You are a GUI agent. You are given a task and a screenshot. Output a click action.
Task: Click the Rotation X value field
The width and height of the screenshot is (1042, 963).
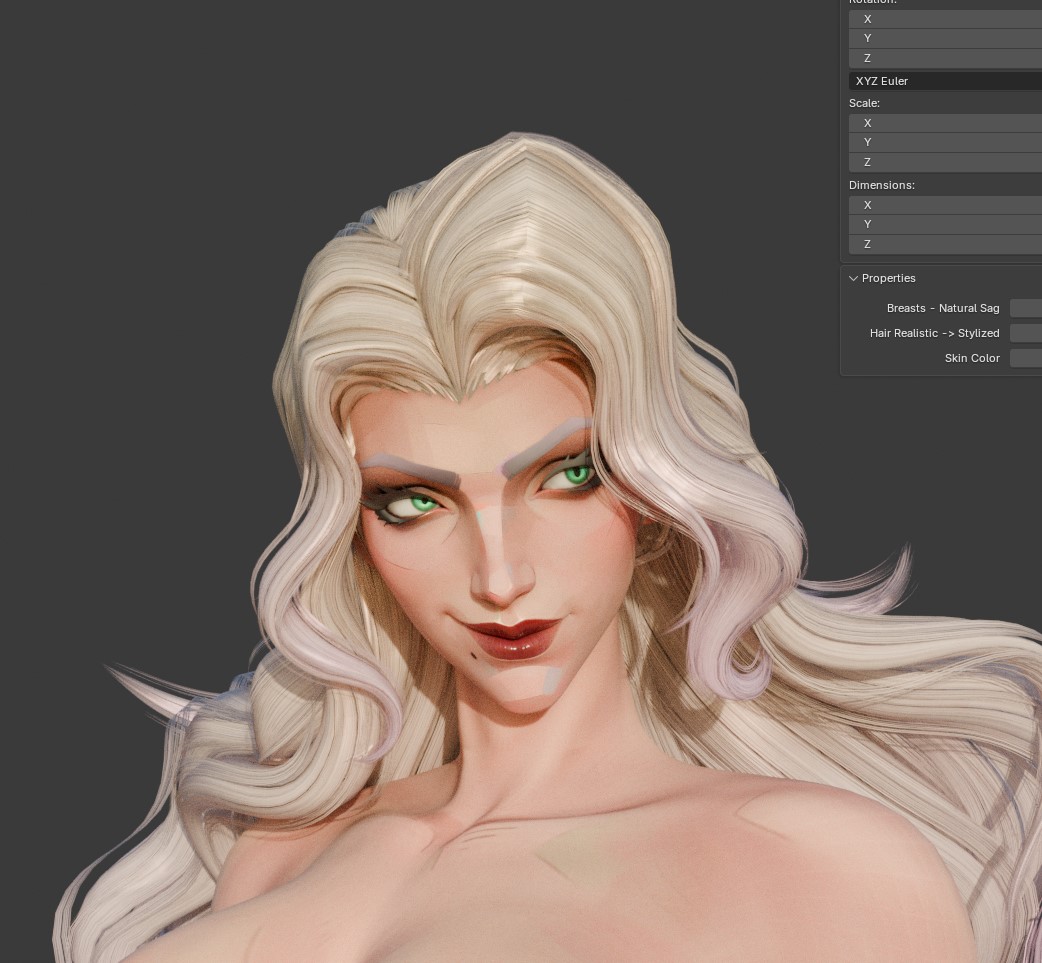945,19
